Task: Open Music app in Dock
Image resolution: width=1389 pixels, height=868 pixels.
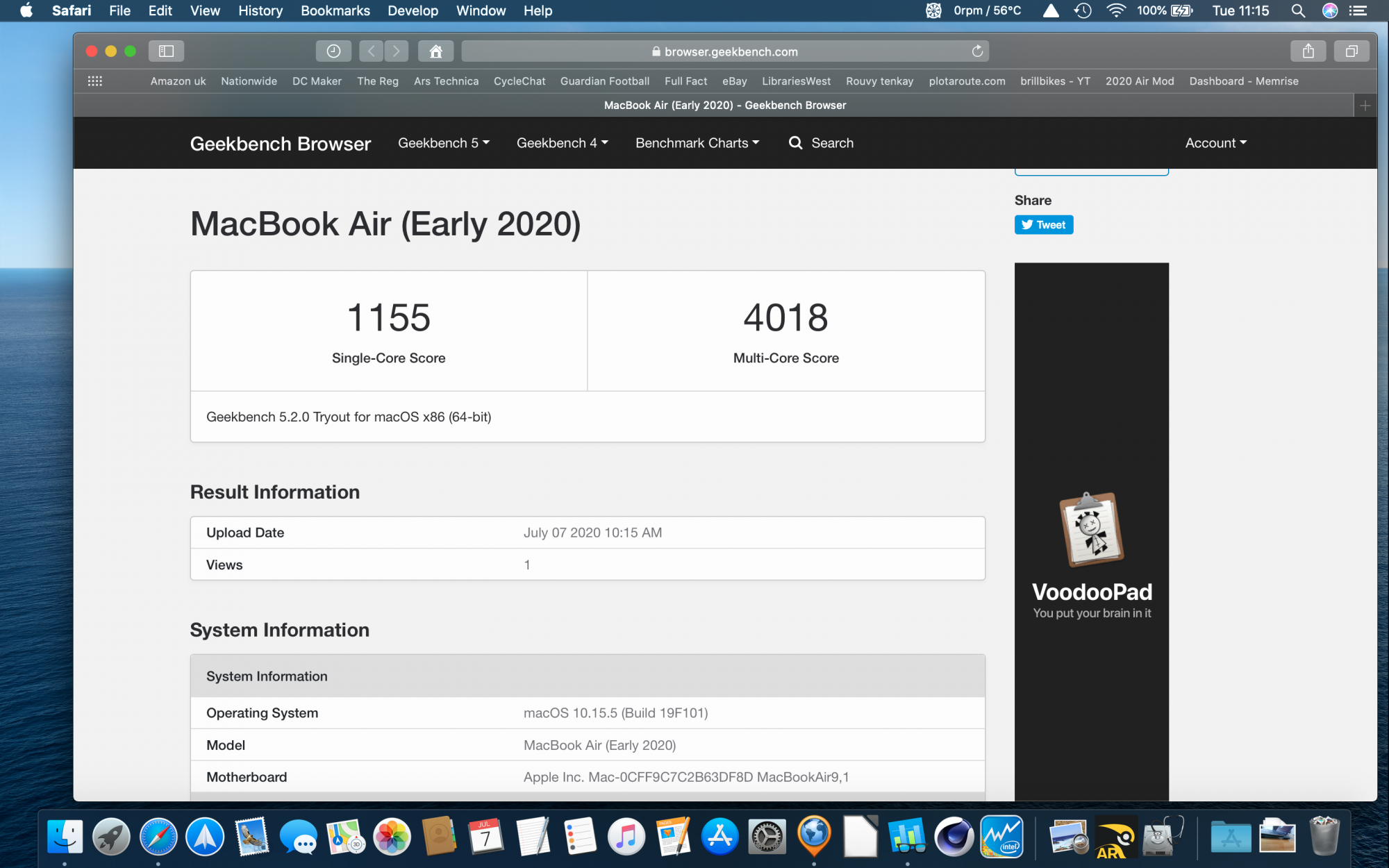Action: coord(626,836)
